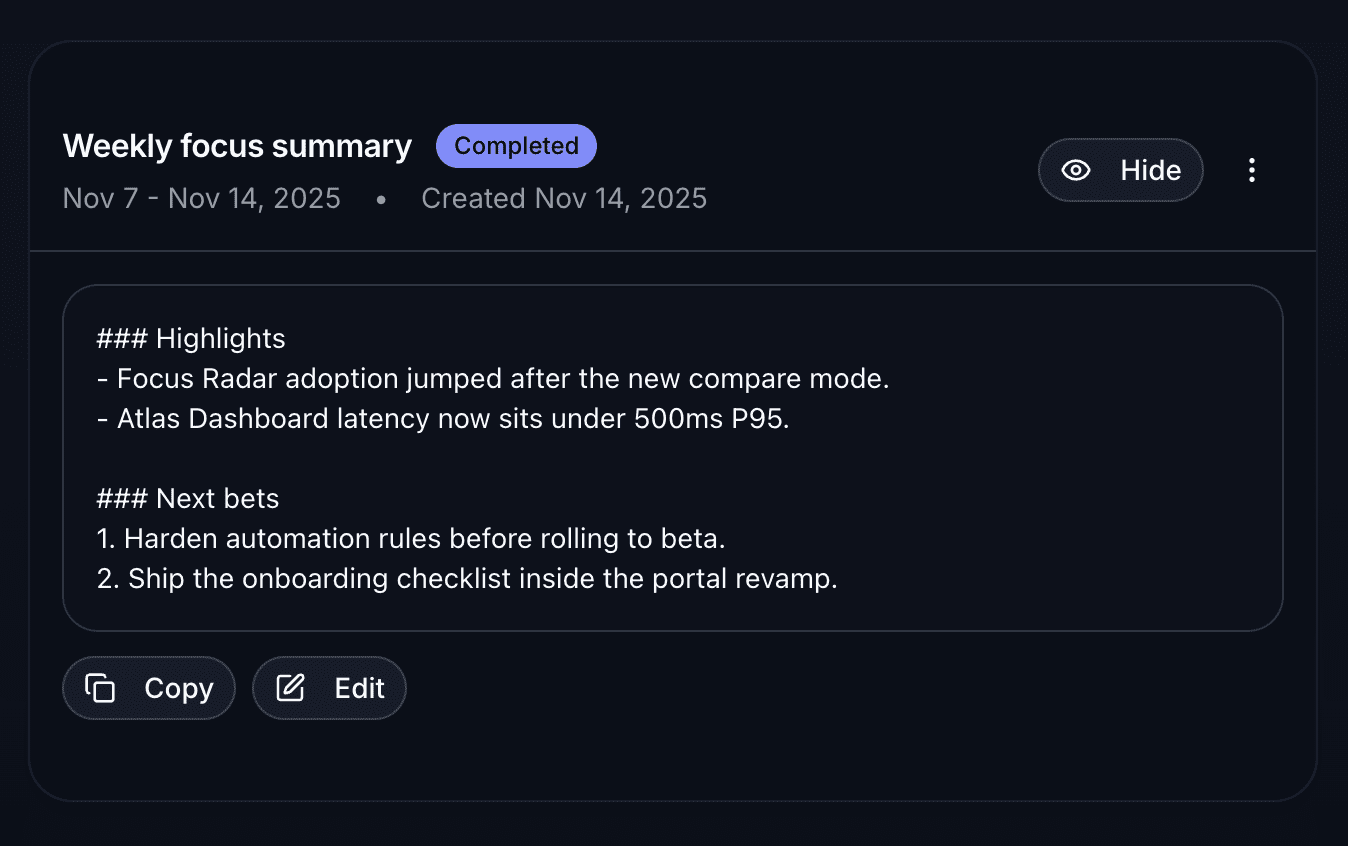The height and width of the screenshot is (846, 1348).
Task: Edit the weekly summary content
Action: (329, 687)
